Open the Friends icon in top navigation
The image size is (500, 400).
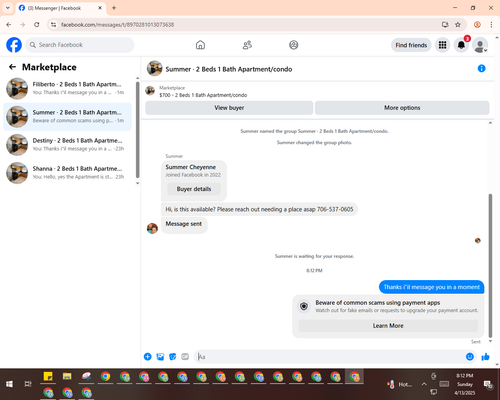click(247, 45)
